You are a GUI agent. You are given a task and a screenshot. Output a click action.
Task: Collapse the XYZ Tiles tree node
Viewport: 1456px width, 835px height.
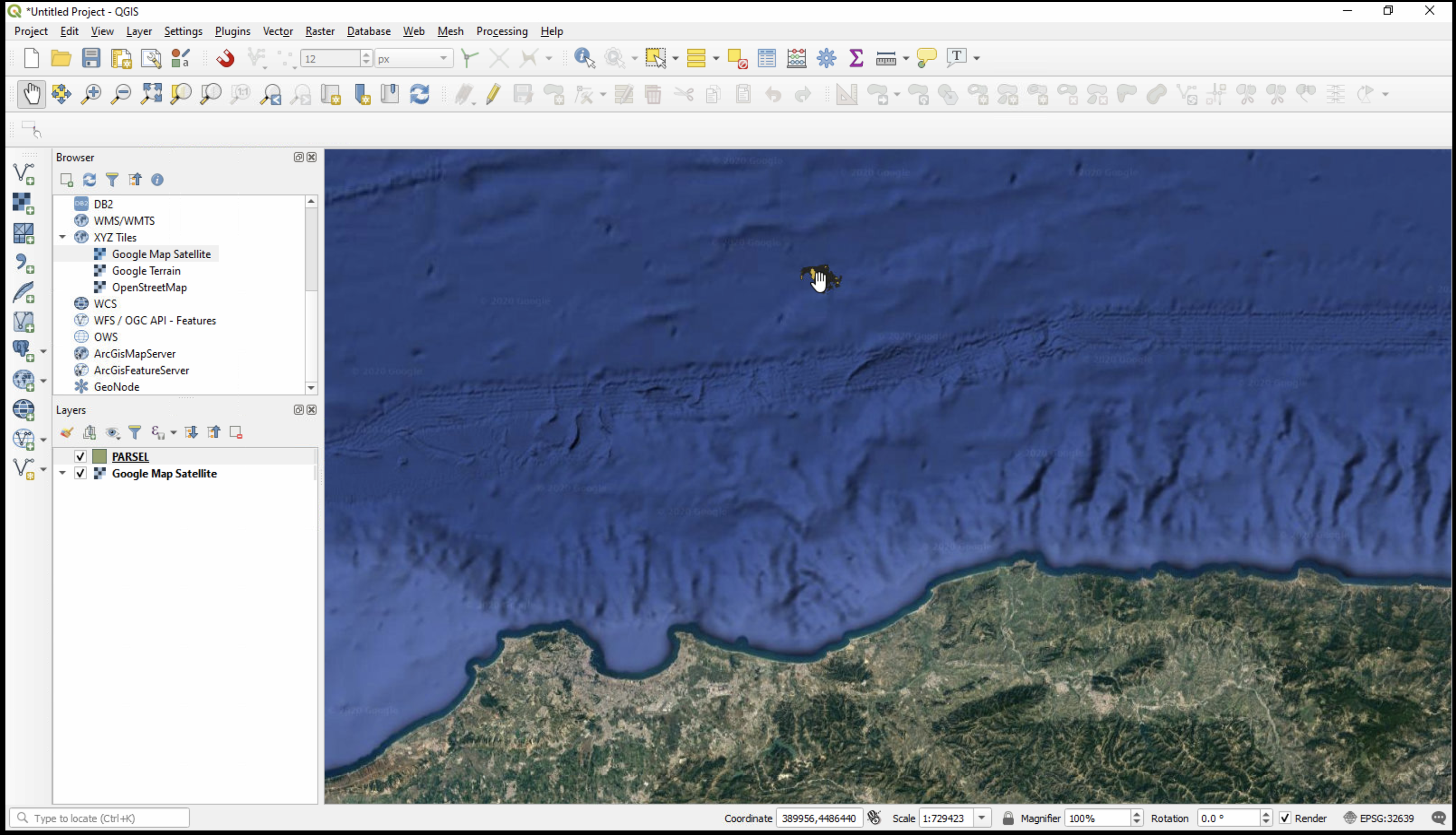62,237
